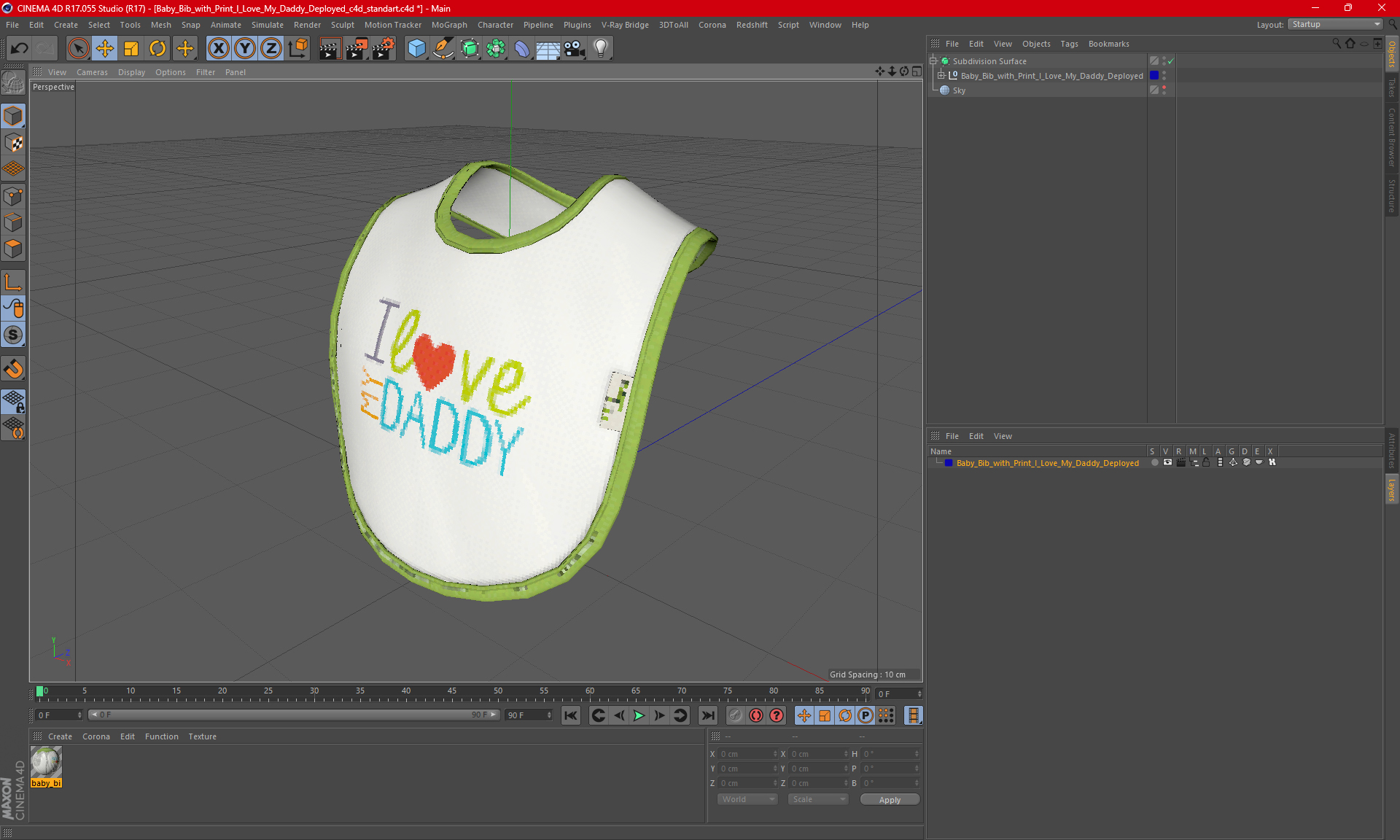1400x840 pixels.
Task: Play the animation forward
Action: [x=639, y=715]
